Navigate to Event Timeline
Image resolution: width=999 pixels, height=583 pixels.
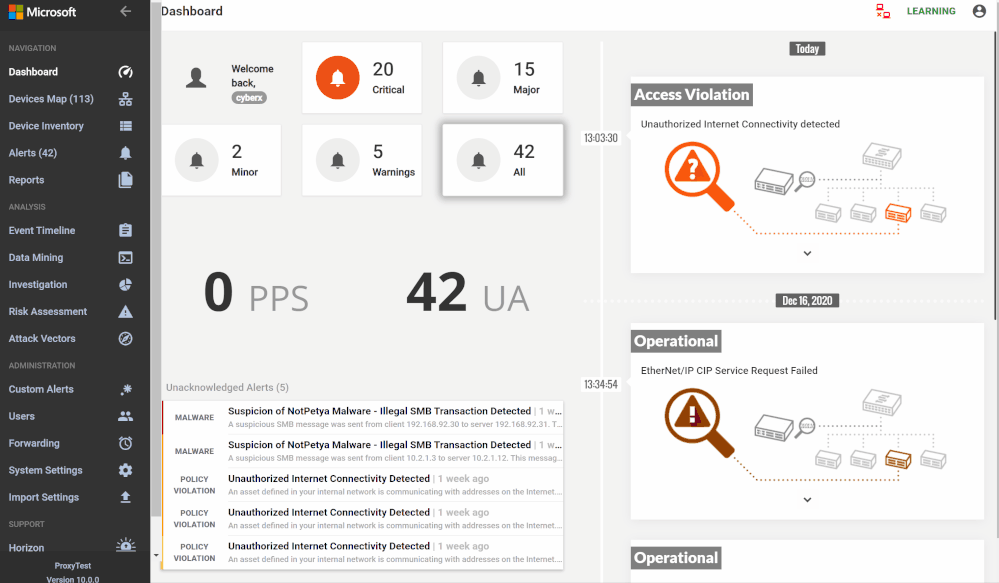41,231
